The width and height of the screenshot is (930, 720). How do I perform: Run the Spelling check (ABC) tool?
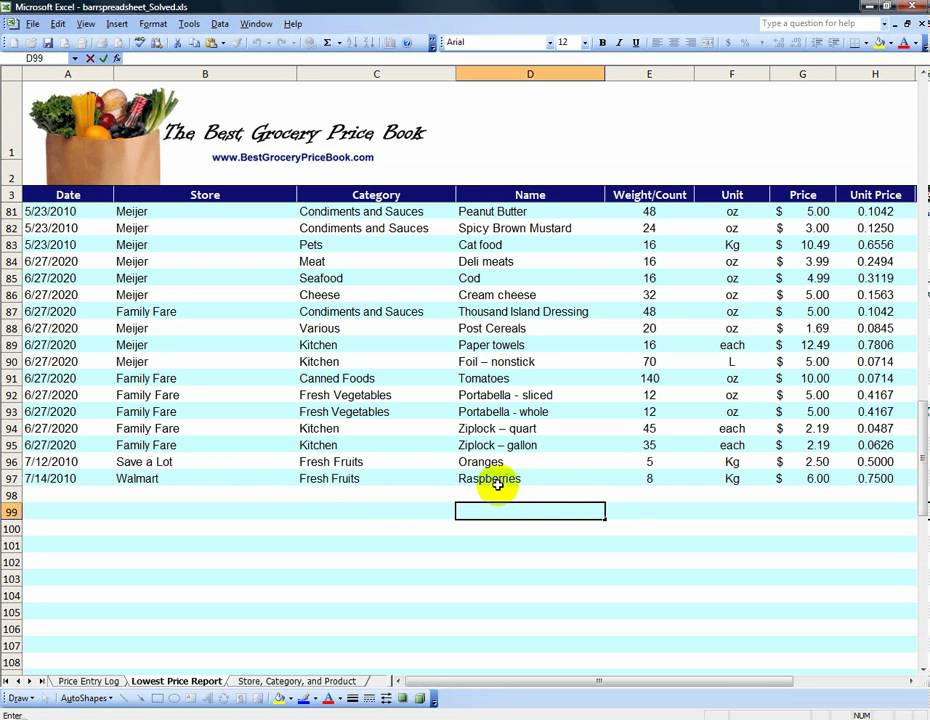(x=140, y=43)
